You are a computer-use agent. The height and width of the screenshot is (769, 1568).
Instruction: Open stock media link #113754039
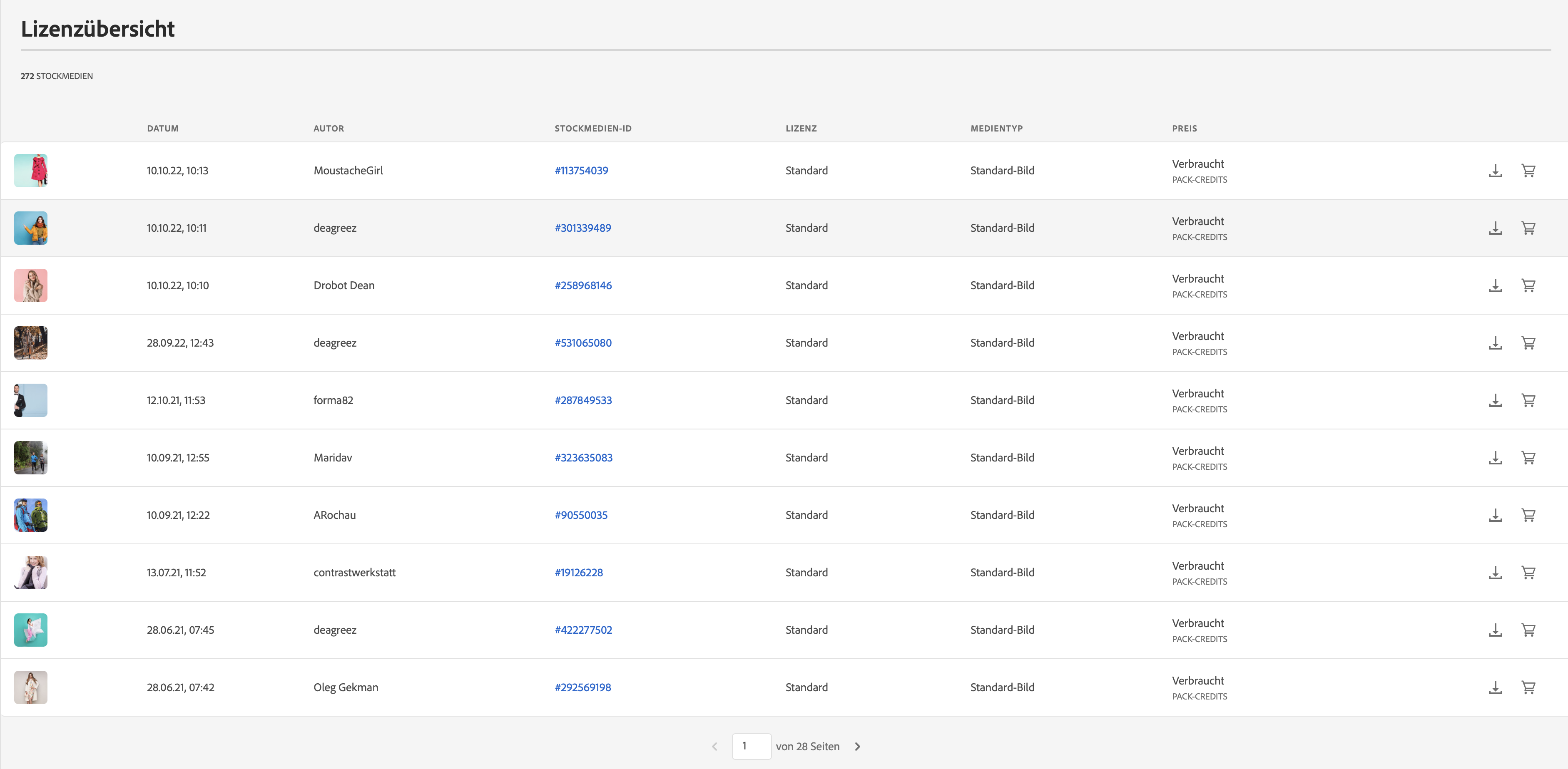[x=581, y=171]
